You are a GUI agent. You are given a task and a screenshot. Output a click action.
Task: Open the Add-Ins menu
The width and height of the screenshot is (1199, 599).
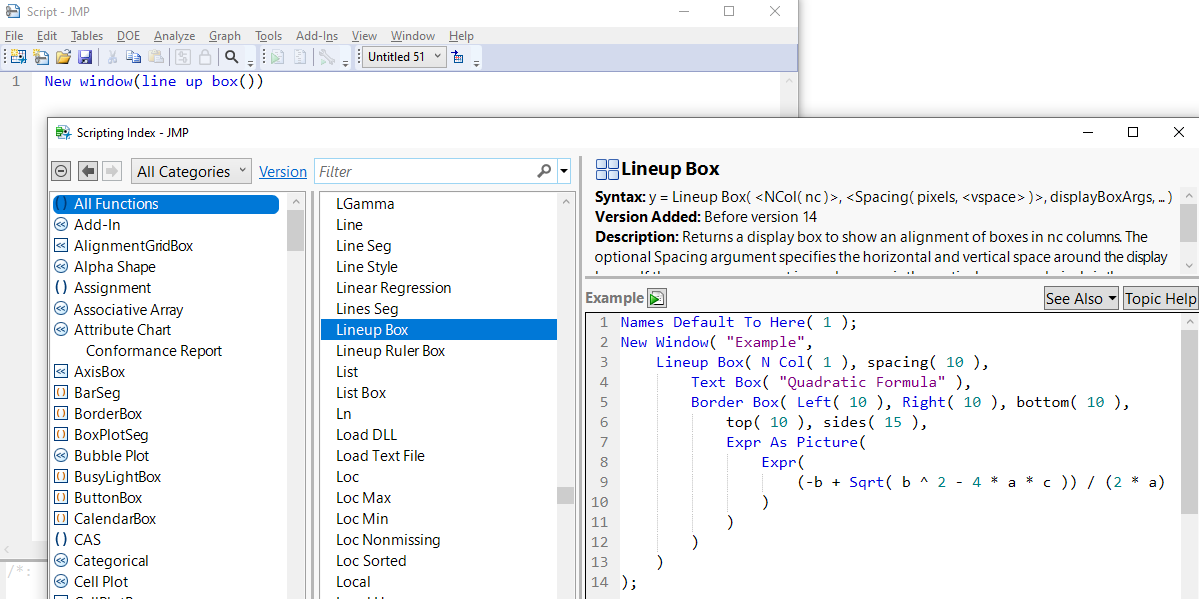coord(317,36)
